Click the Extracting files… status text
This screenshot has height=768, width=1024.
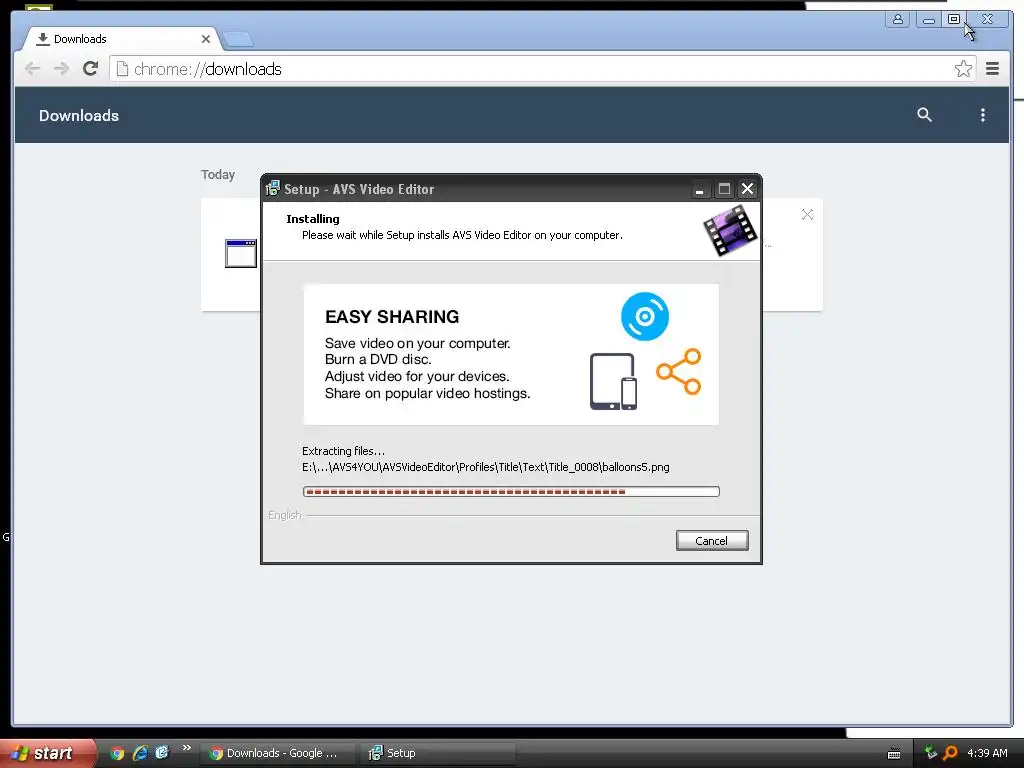coord(344,451)
